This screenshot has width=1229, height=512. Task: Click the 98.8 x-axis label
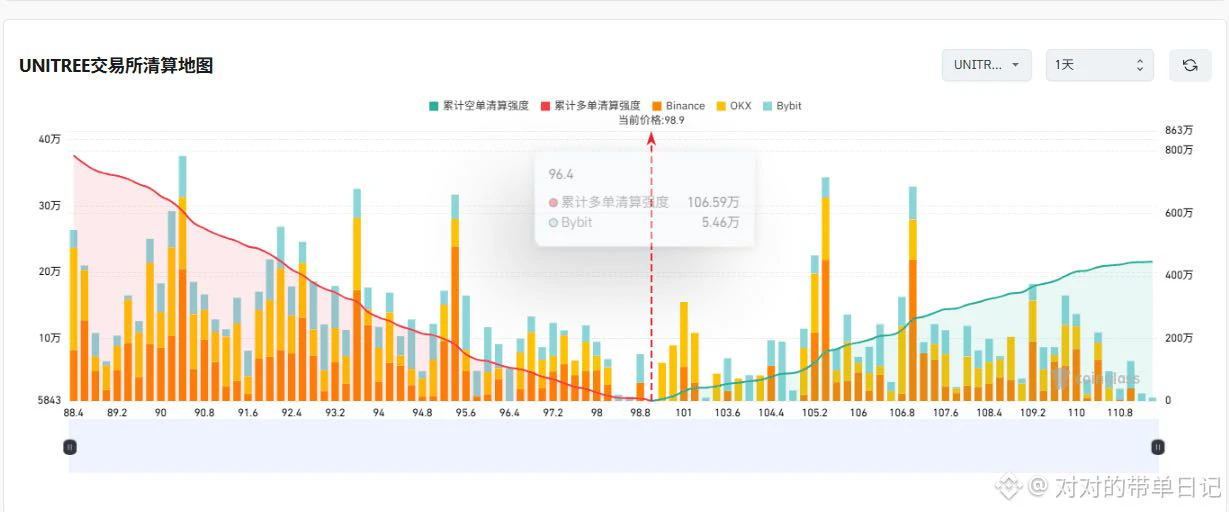click(x=640, y=412)
